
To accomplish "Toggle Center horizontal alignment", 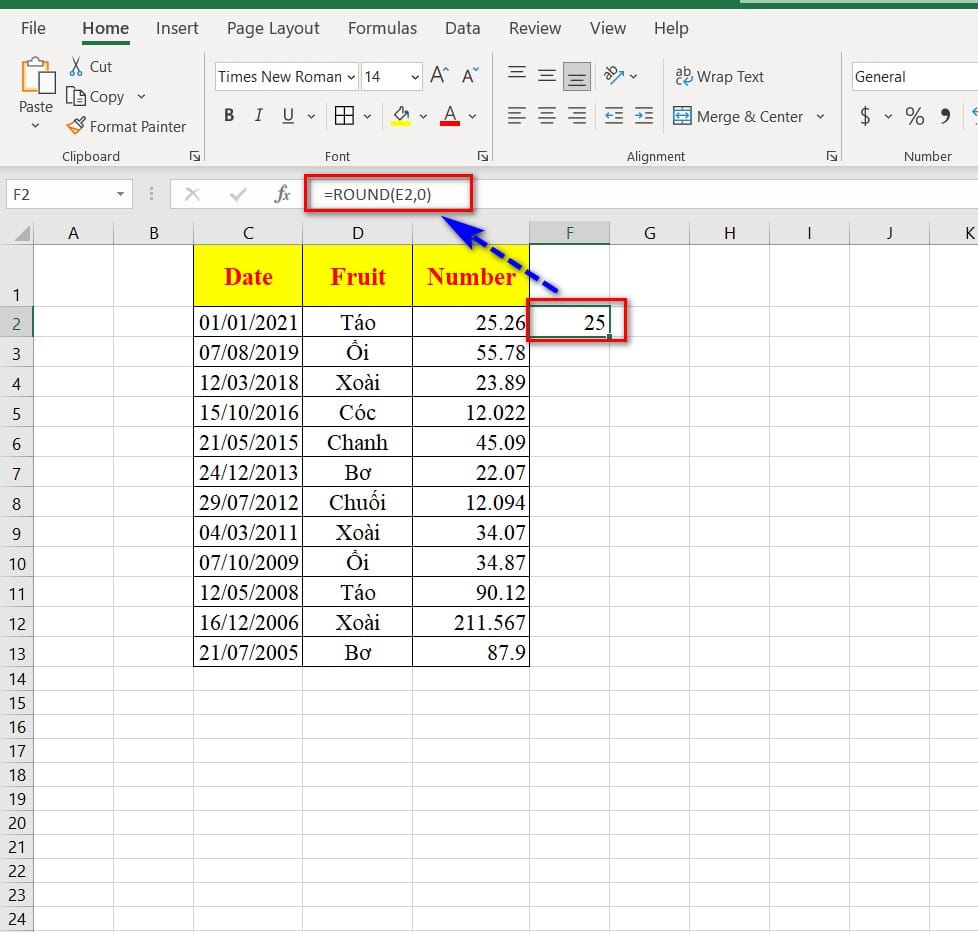I will pos(547,115).
